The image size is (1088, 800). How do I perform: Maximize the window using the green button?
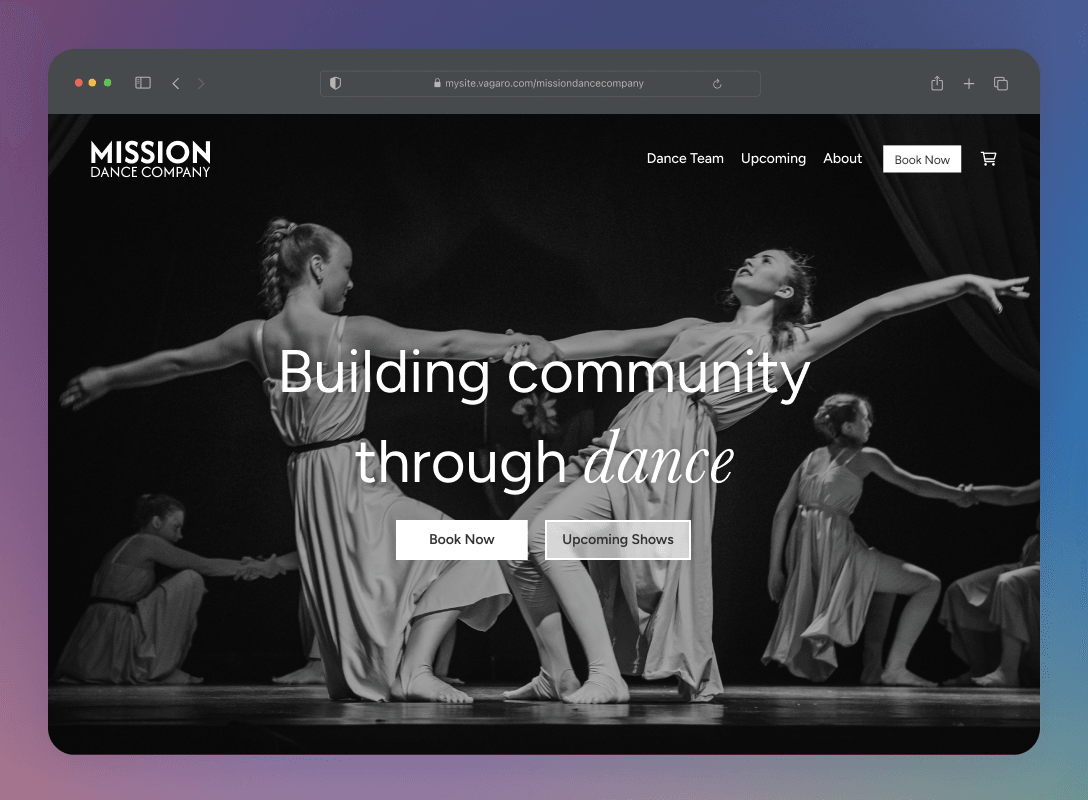108,83
